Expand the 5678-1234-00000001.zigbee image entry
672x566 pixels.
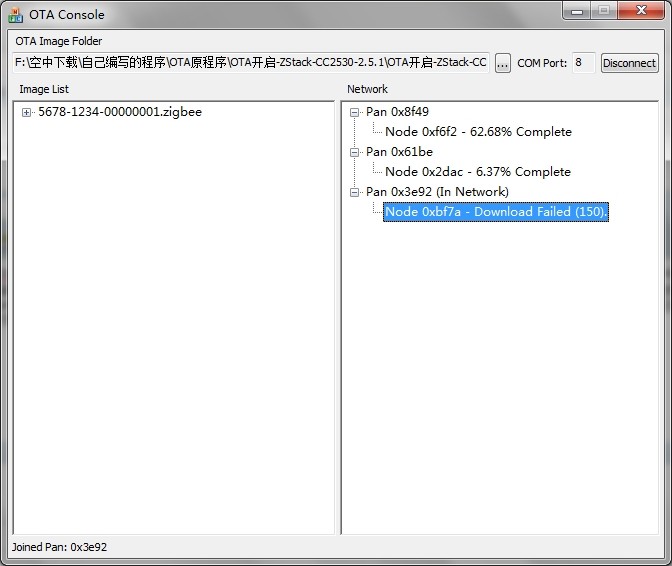click(x=26, y=113)
